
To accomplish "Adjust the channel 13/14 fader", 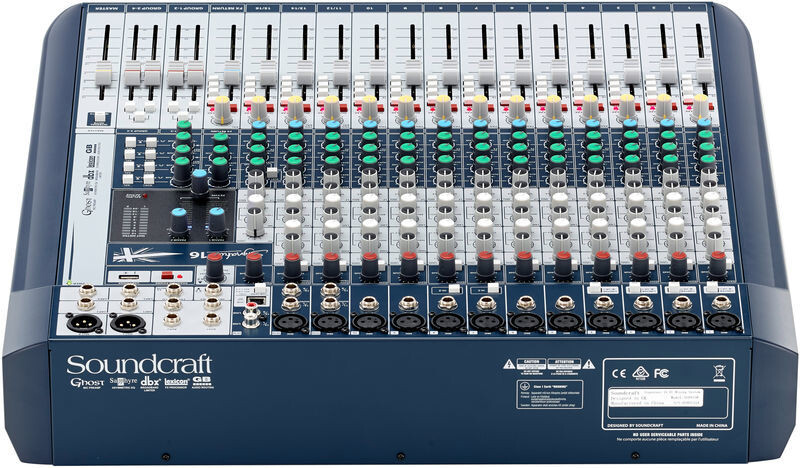I will (x=305, y=74).
